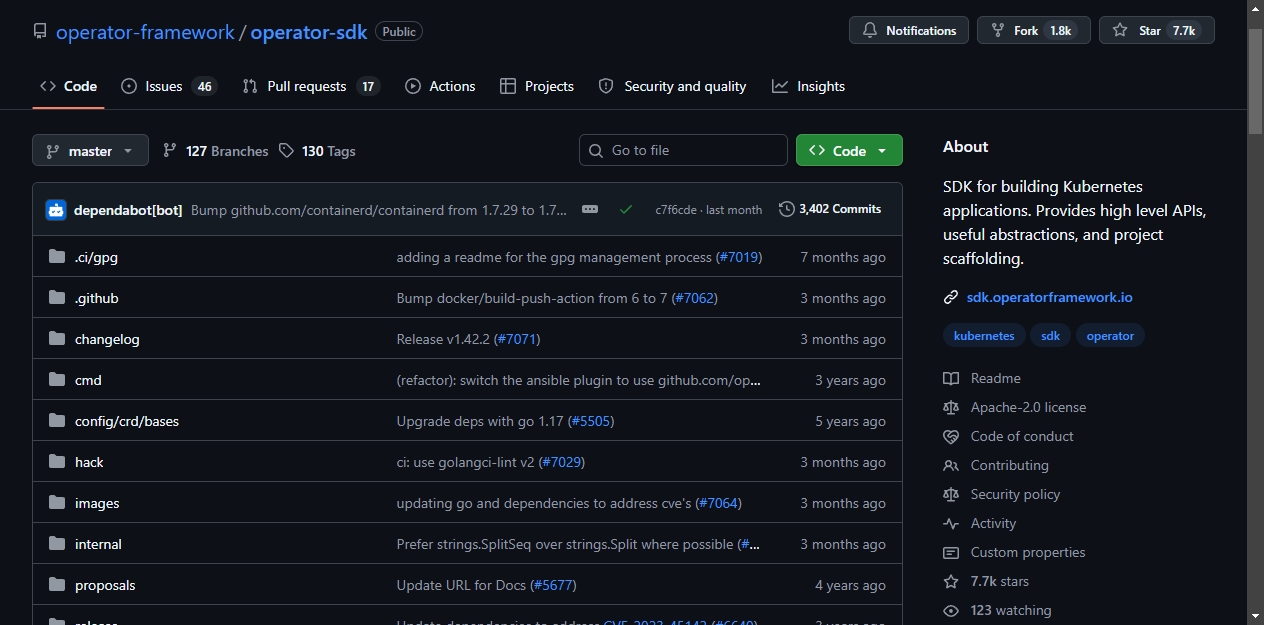Click the folder icon for hack

click(56, 462)
